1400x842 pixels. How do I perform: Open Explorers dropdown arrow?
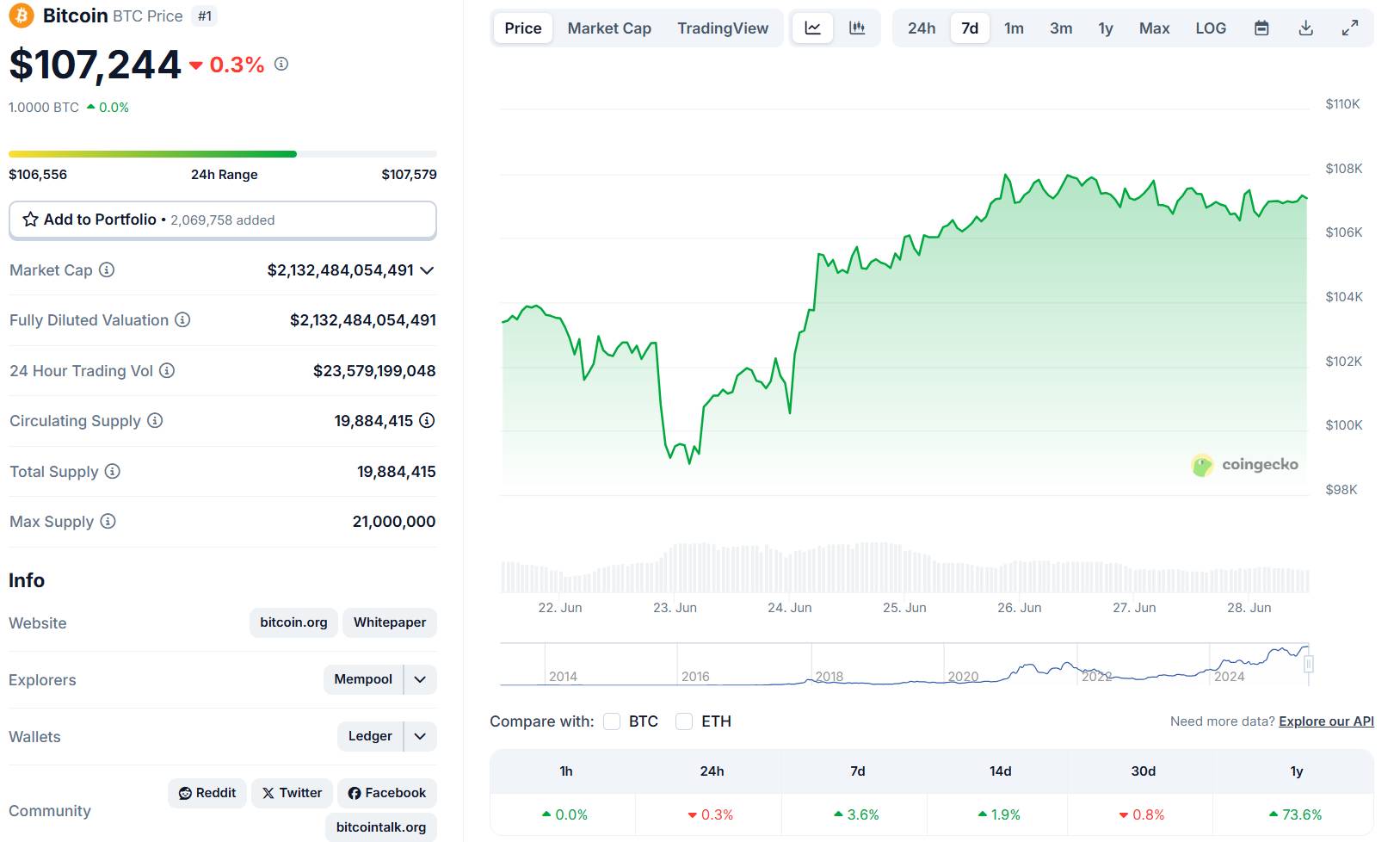[x=420, y=679]
